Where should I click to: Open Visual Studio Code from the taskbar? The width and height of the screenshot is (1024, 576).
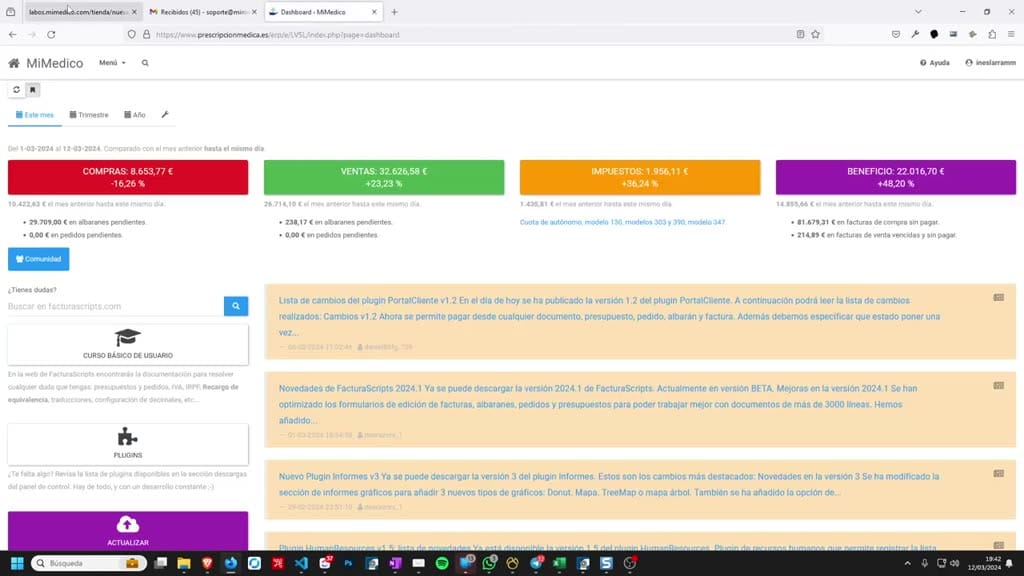(301, 563)
